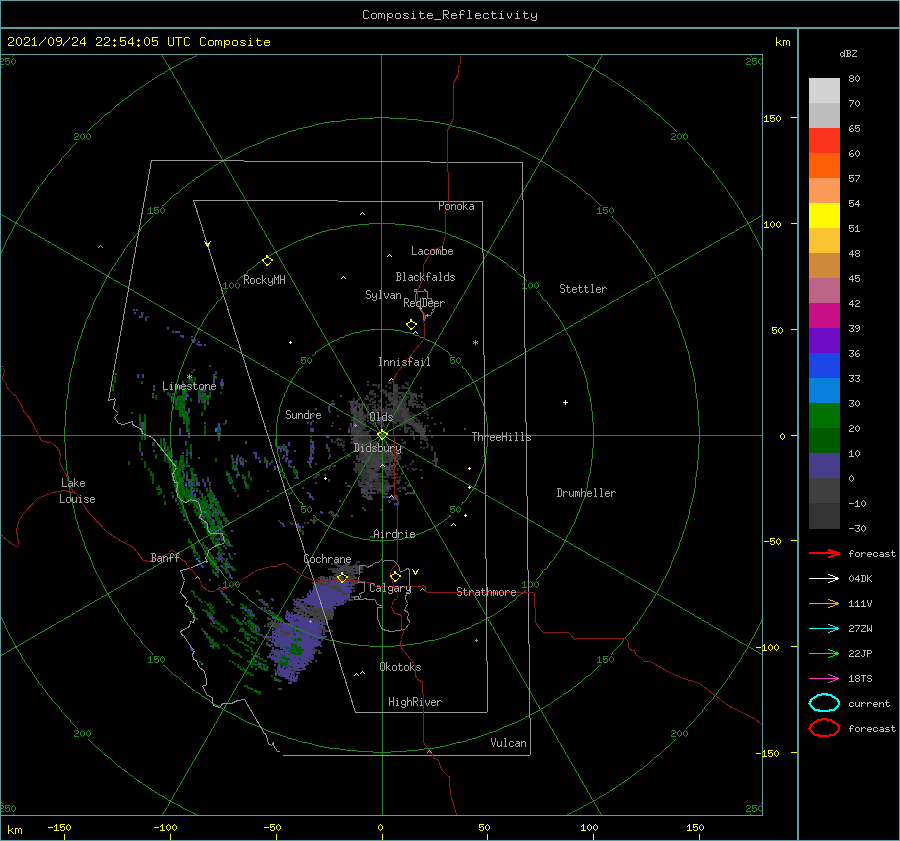The image size is (900, 841).
Task: Click the red 65 dBZ color swatch
Action: [x=824, y=141]
